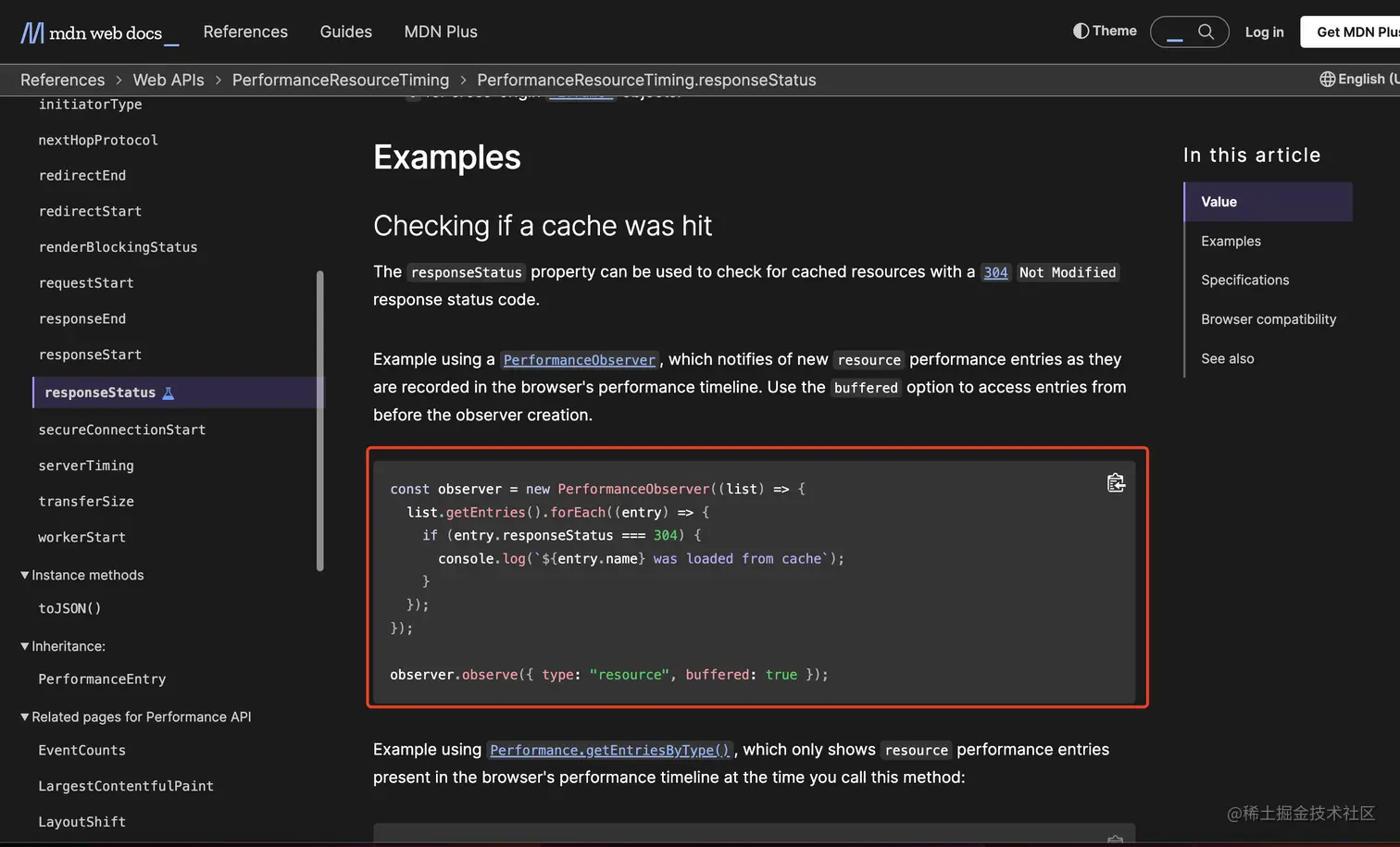
Task: Click the search magnifier icon
Action: pos(1206,31)
